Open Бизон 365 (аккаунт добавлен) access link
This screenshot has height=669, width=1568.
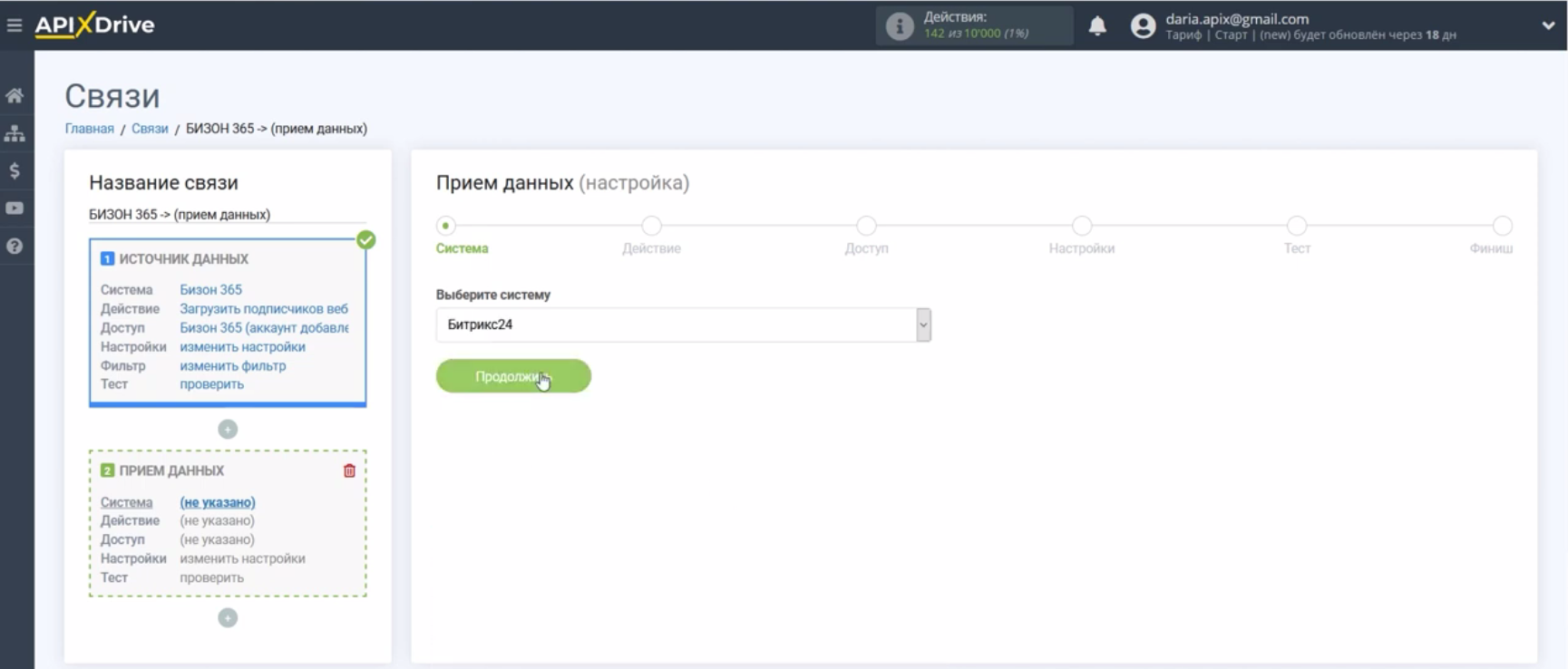[x=264, y=328]
